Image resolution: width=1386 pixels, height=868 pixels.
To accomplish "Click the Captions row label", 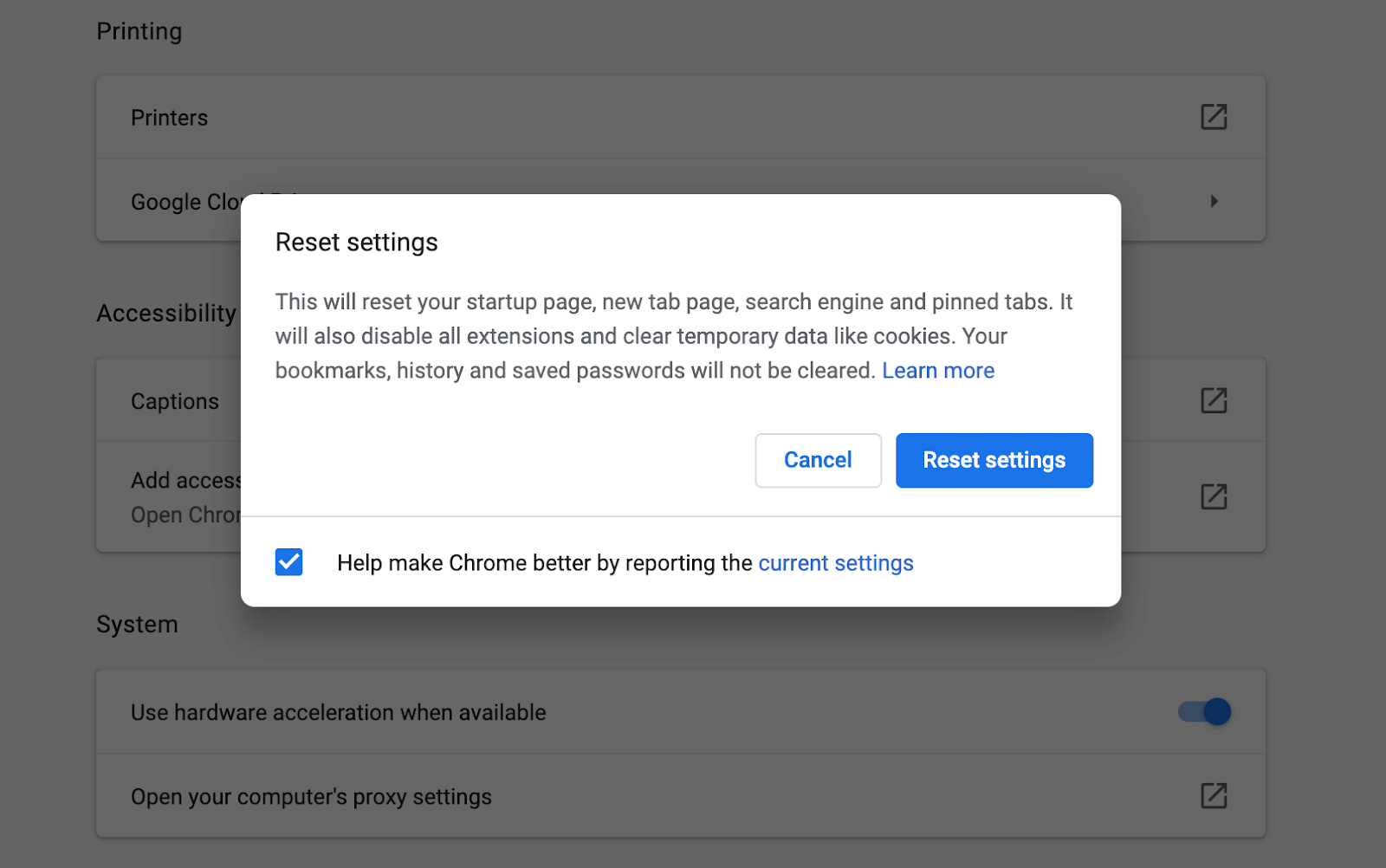I will click(x=175, y=402).
